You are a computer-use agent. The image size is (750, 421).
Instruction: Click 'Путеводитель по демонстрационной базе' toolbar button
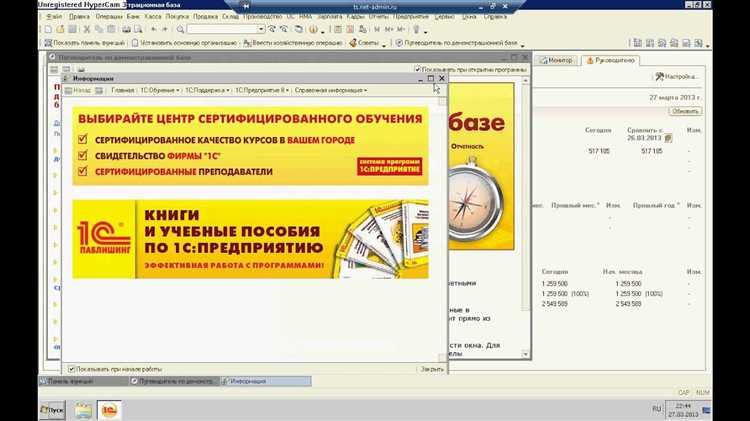click(x=457, y=43)
